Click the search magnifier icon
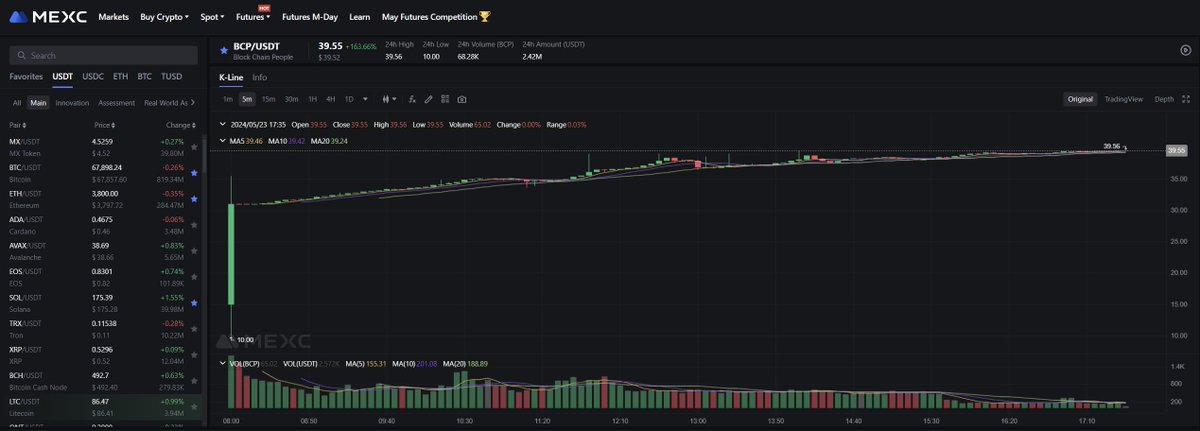The height and width of the screenshot is (431, 1200). click(22, 56)
